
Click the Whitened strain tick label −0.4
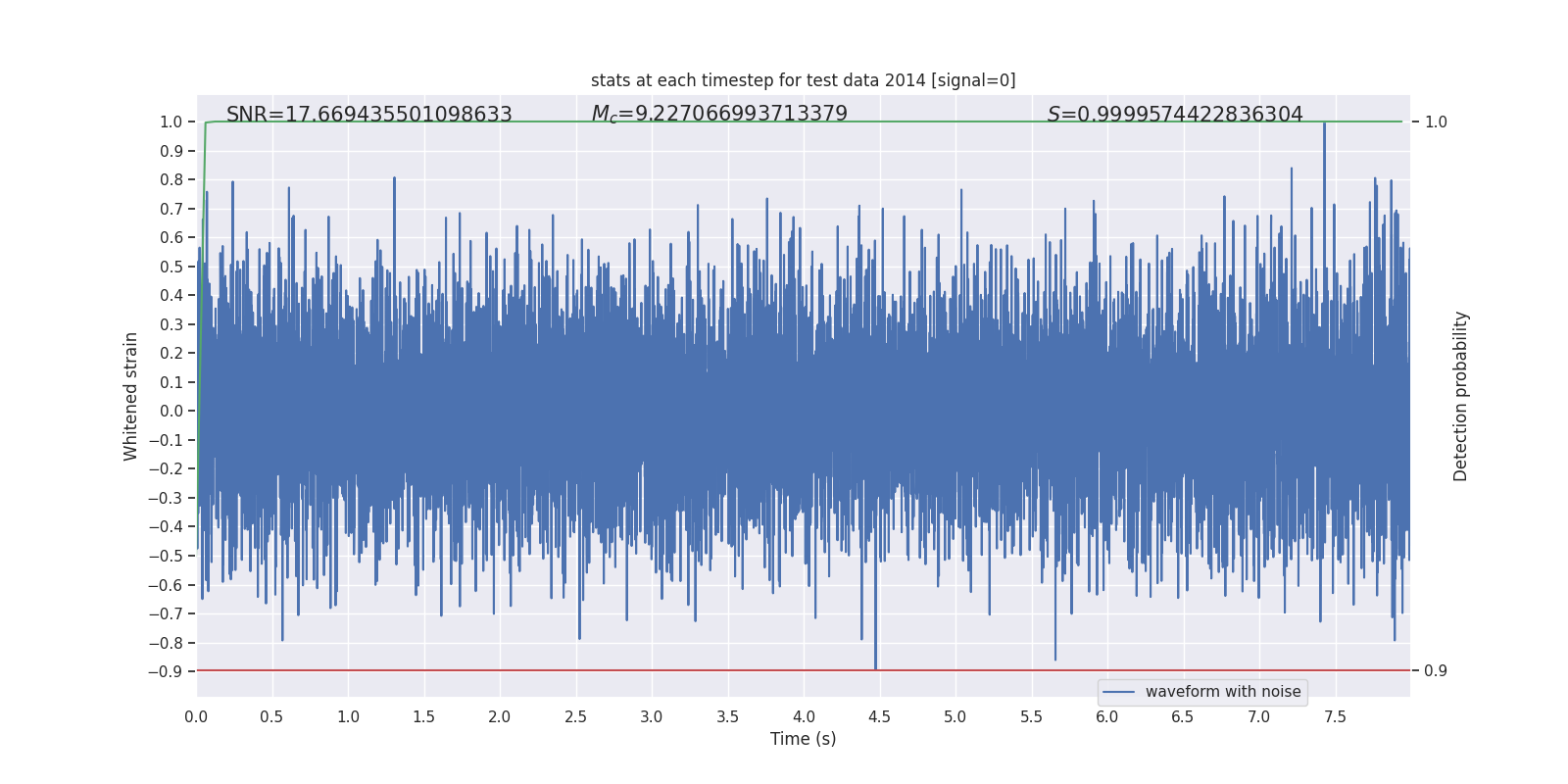[166, 527]
